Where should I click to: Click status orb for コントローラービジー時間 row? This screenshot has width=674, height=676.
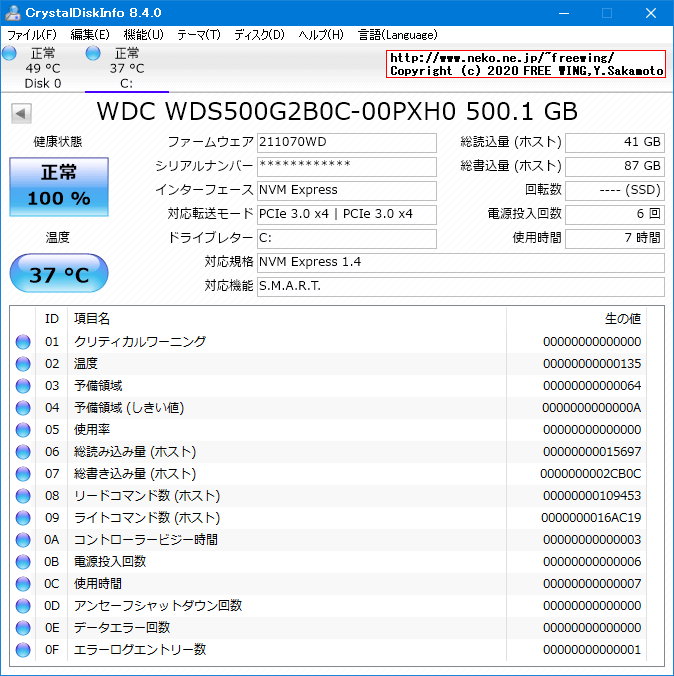point(23,540)
